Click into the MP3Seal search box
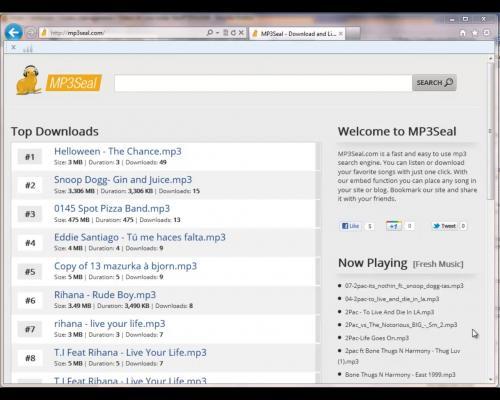This screenshot has height=400, width=500. (263, 83)
